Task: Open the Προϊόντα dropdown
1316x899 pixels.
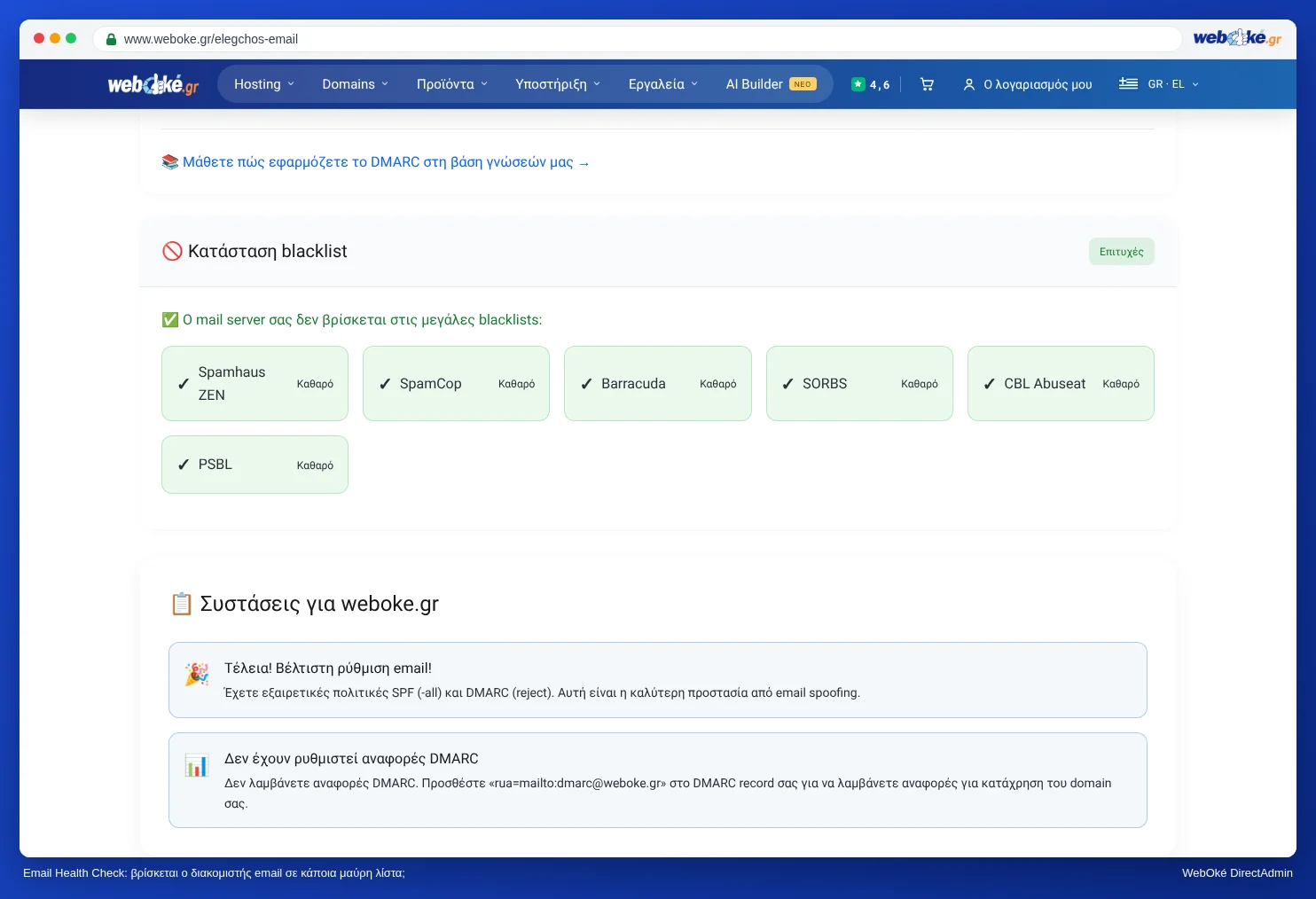Action: 452,84
